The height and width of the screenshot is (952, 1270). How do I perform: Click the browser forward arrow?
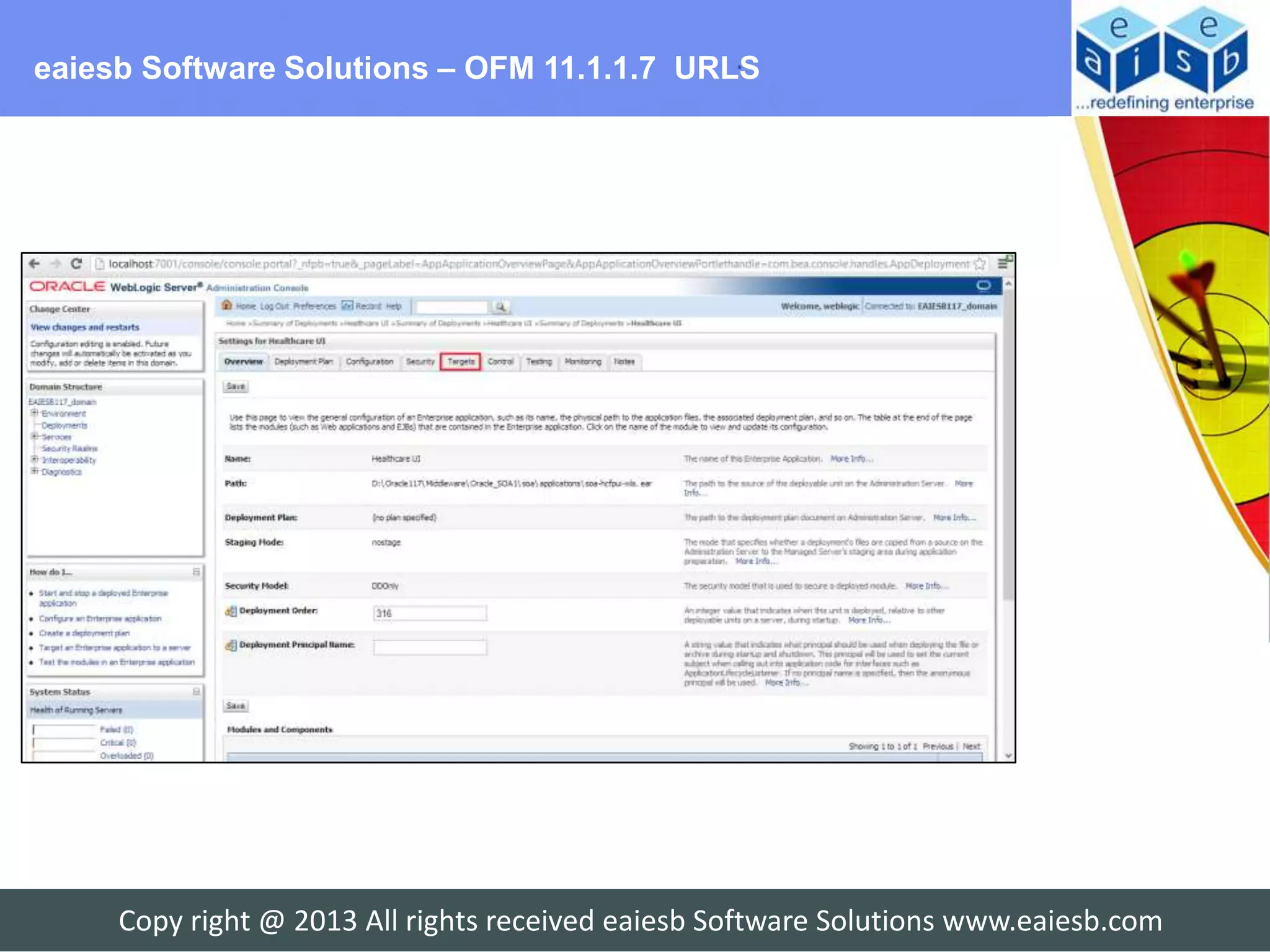(56, 264)
